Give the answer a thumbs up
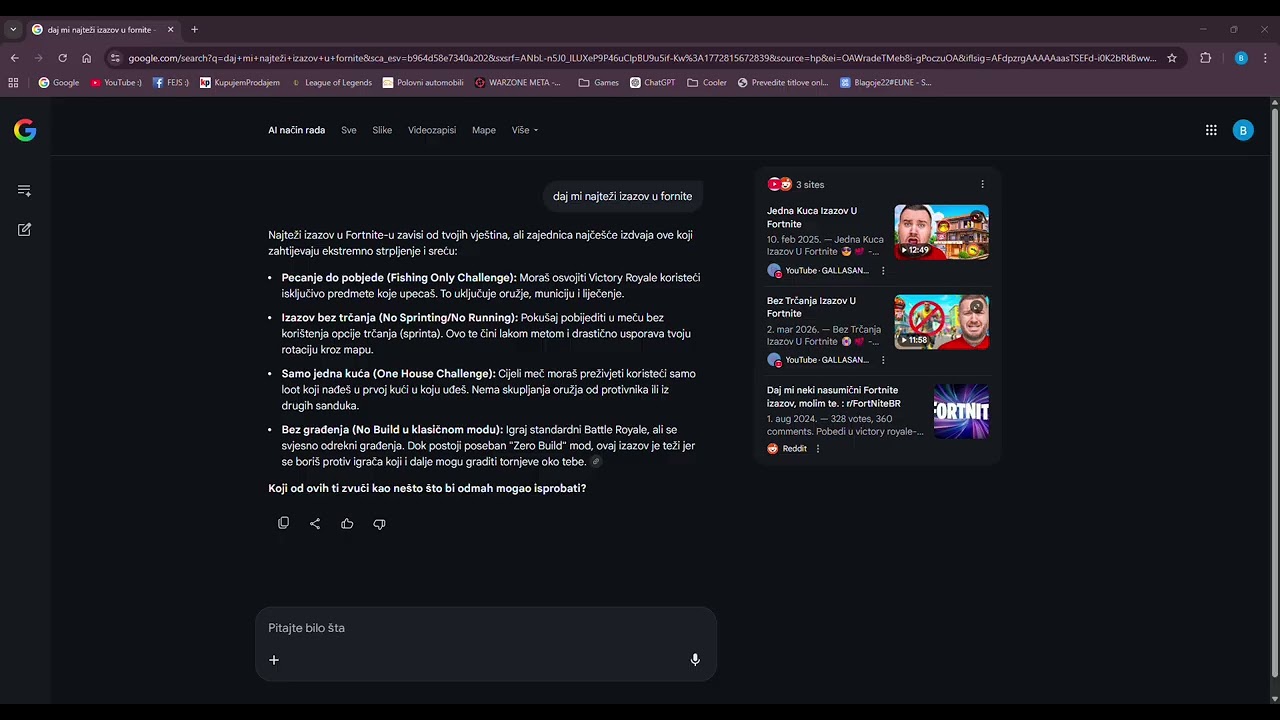Image resolution: width=1280 pixels, height=720 pixels. (347, 523)
